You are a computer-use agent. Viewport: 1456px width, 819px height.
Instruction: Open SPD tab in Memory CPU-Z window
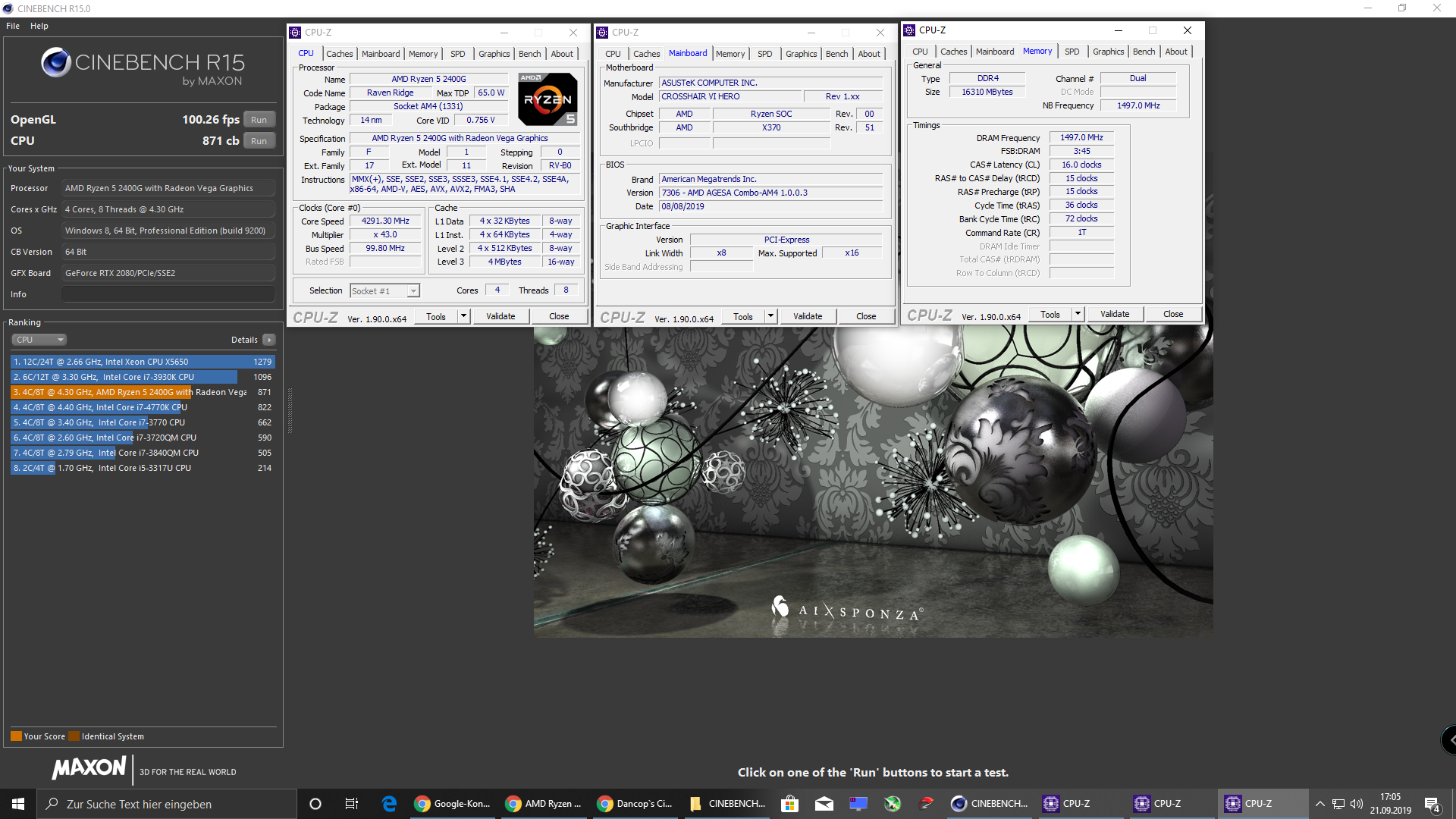coord(1072,52)
